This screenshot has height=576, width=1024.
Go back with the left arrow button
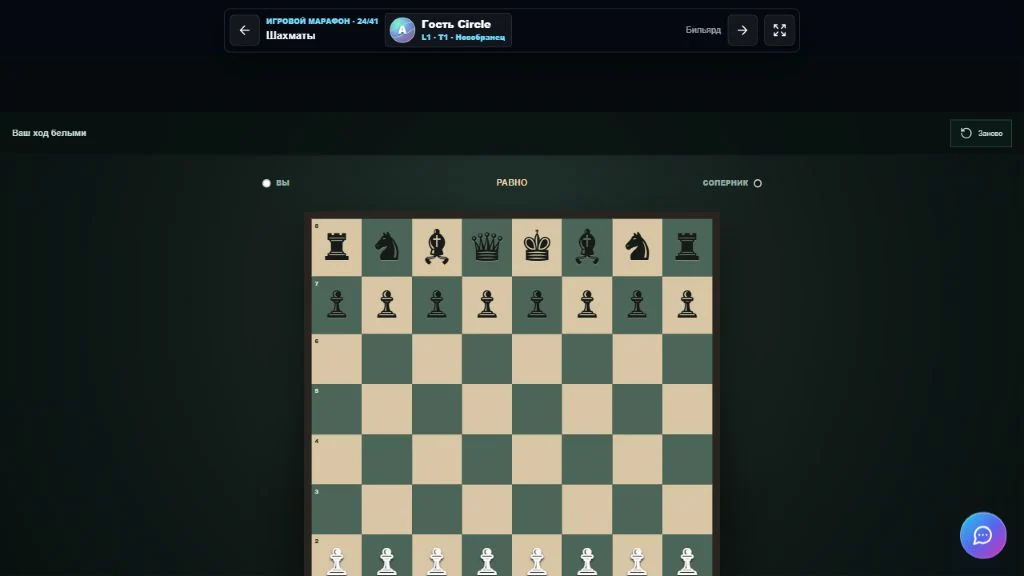point(244,30)
